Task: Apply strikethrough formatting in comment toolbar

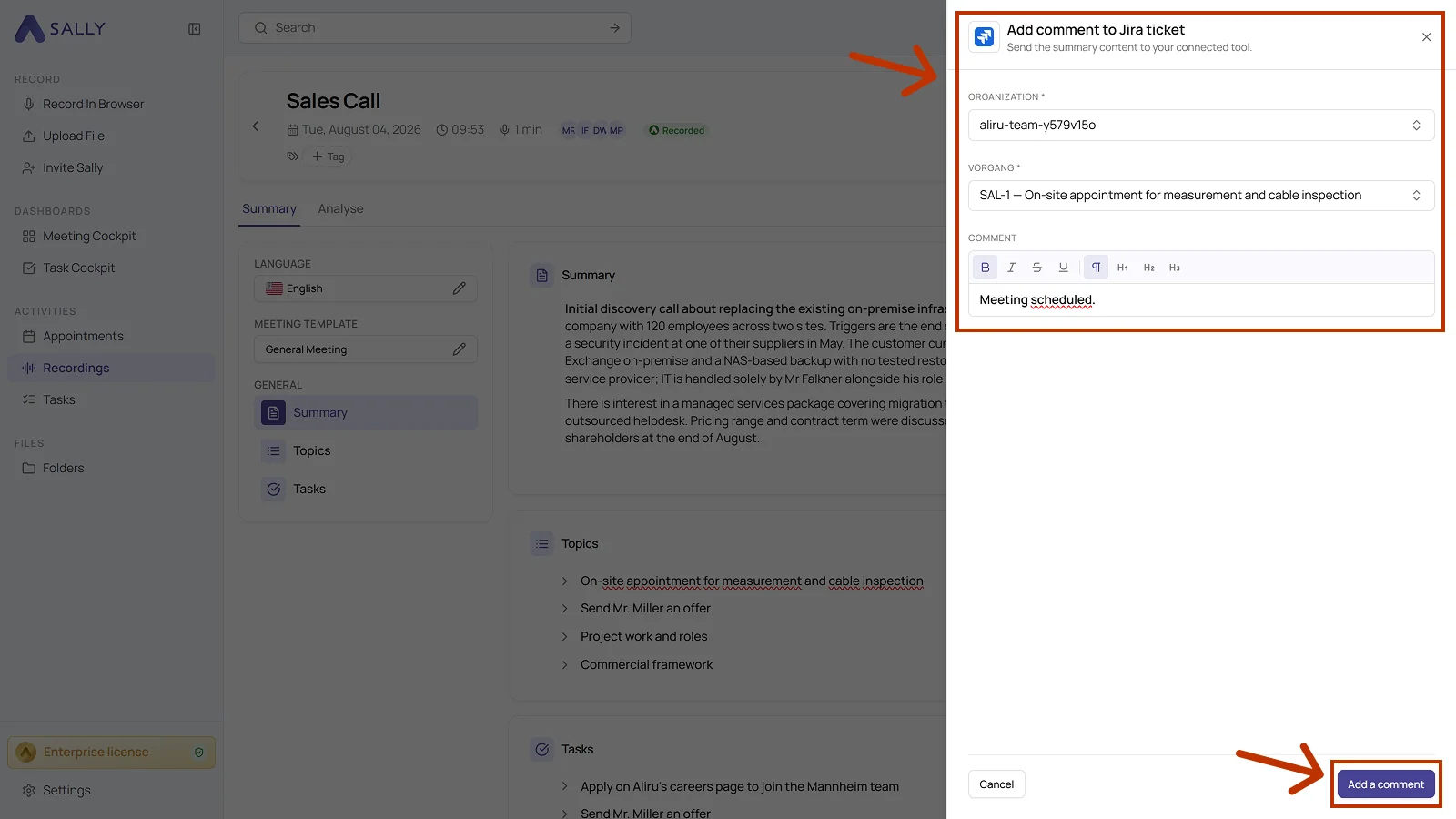Action: (1036, 268)
